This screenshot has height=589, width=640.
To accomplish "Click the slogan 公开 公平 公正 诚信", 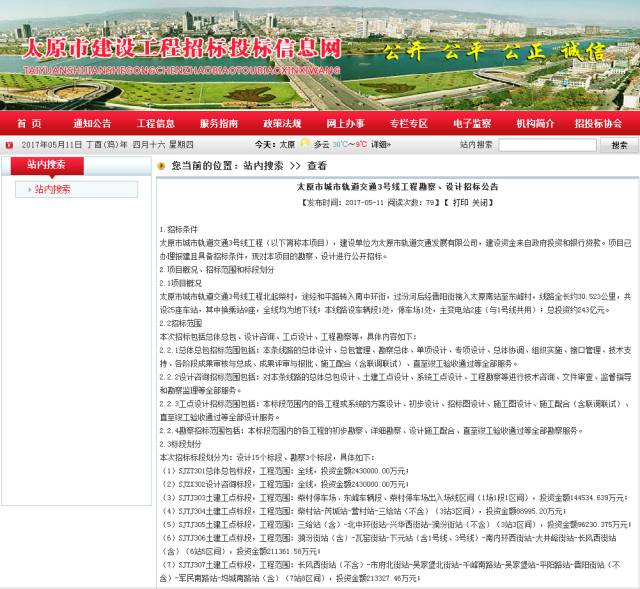I will coord(494,51).
